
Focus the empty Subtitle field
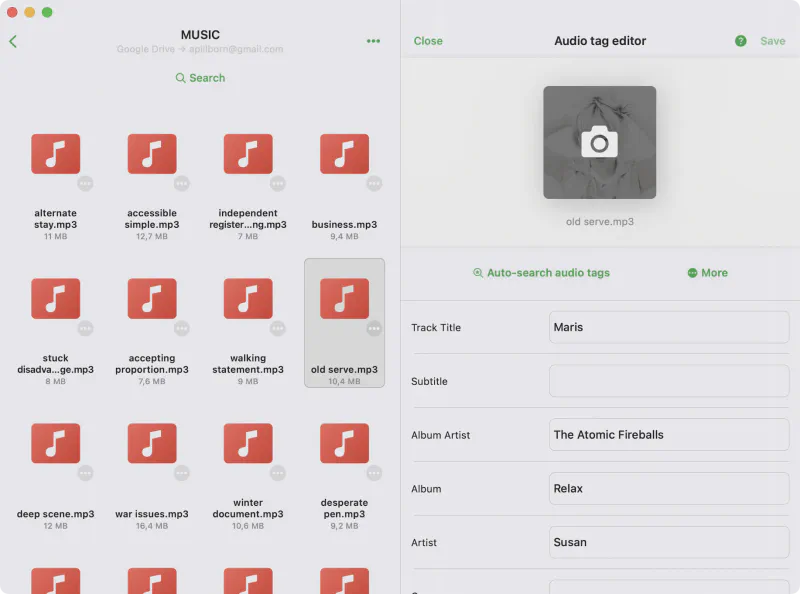pyautogui.click(x=668, y=381)
